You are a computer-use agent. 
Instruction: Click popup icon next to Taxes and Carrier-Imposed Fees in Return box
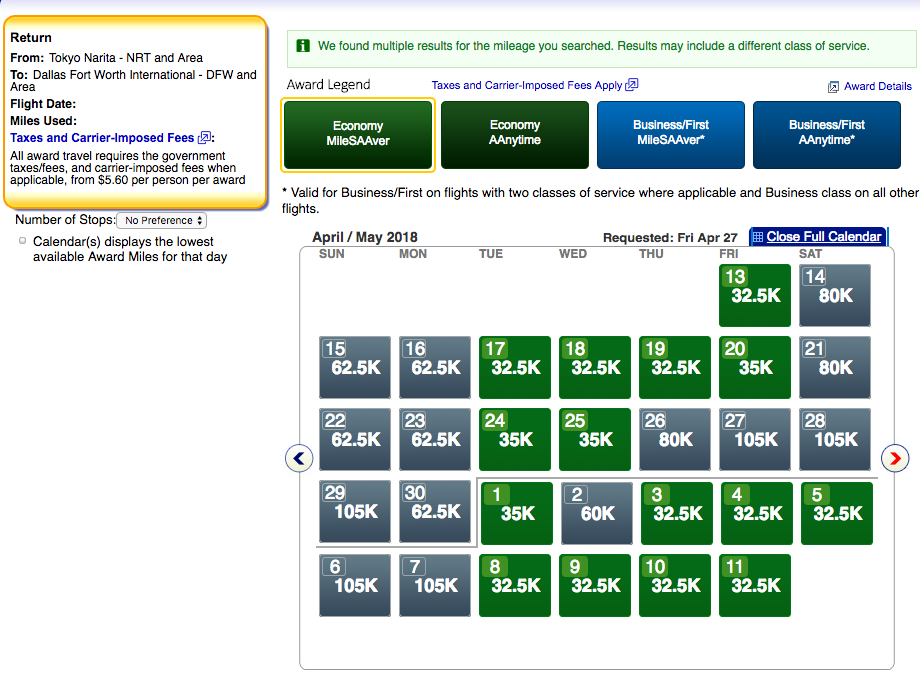point(205,138)
